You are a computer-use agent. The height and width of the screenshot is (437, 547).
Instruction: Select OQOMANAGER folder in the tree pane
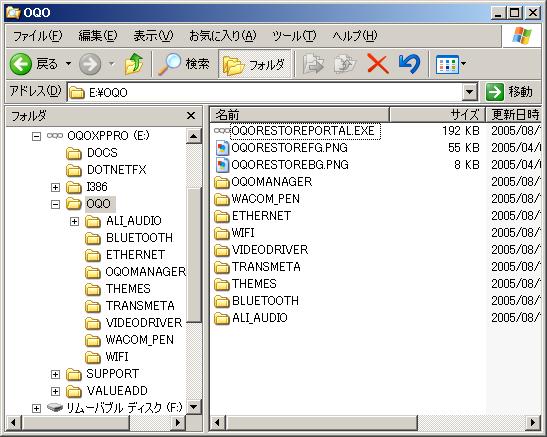tap(135, 272)
